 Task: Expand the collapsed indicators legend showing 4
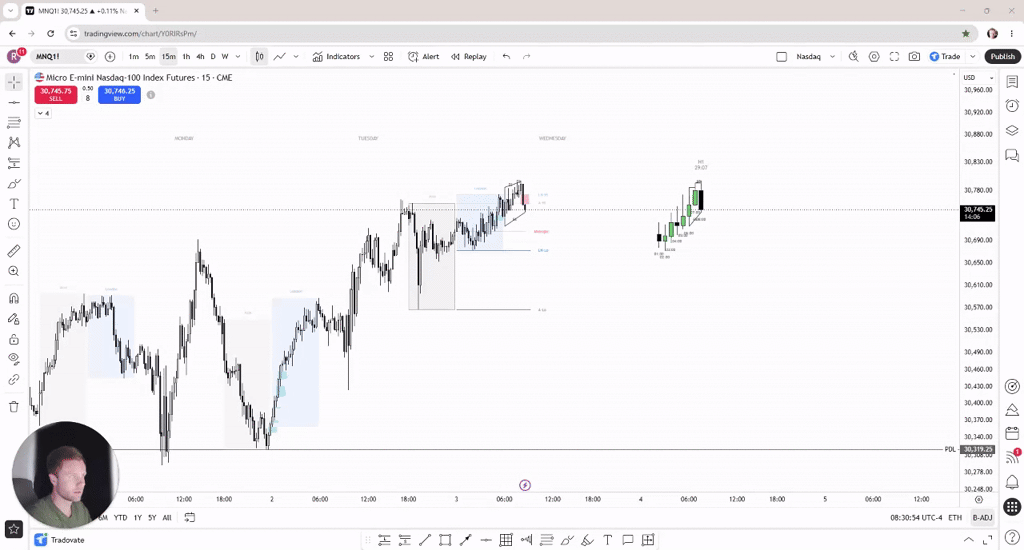coord(43,114)
